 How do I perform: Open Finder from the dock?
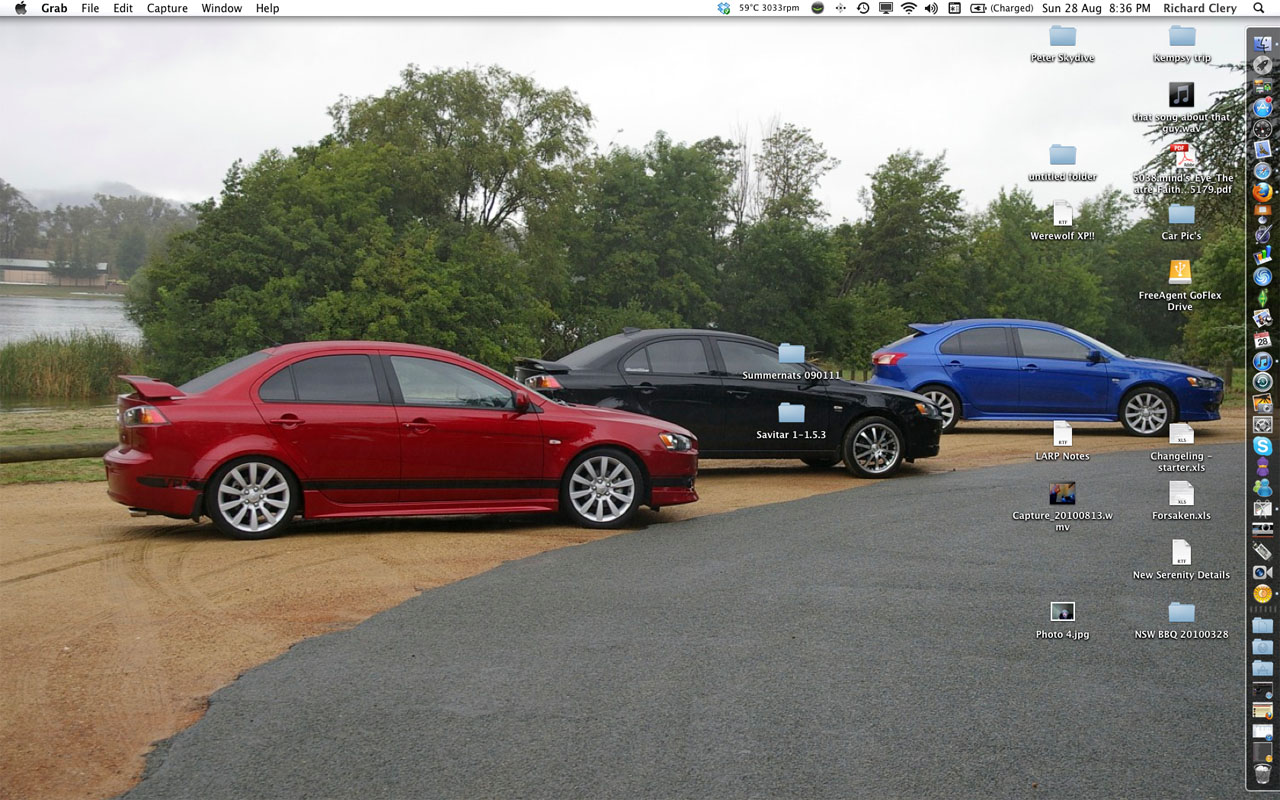(1262, 44)
